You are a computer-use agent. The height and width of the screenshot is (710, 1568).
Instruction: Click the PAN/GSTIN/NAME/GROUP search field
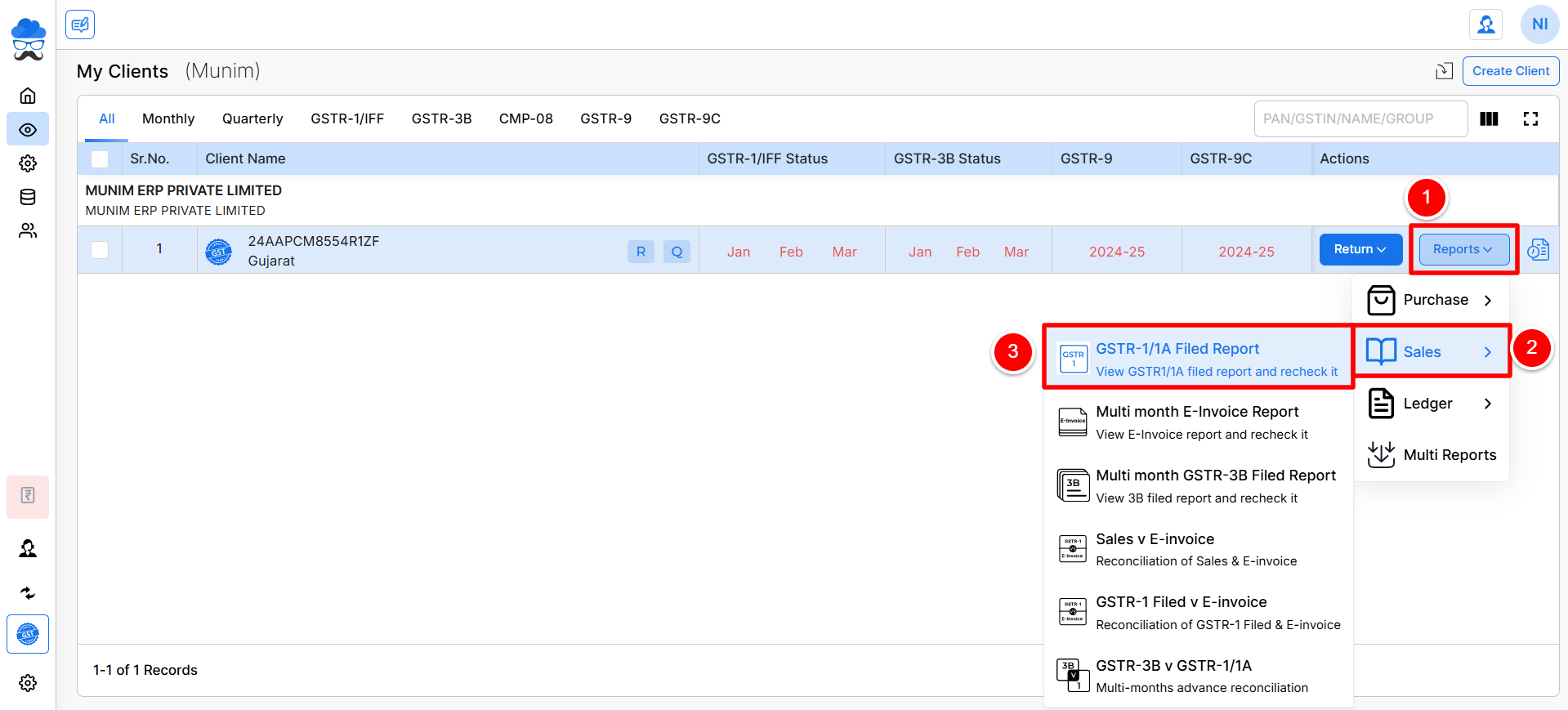click(x=1360, y=119)
